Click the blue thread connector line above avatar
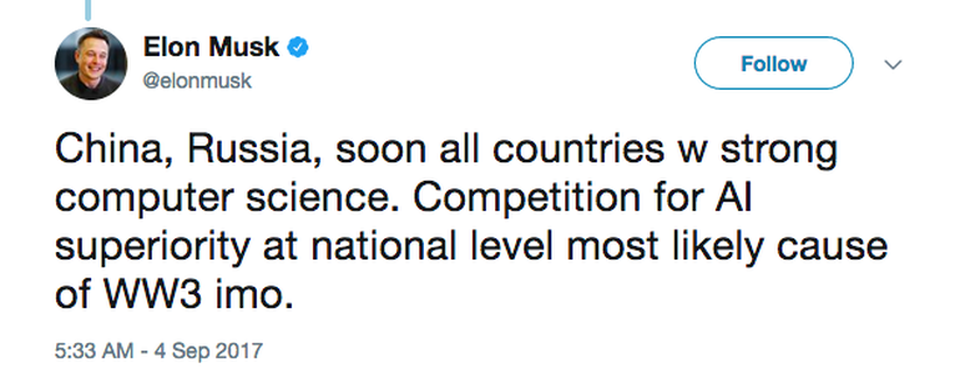Image resolution: width=960 pixels, height=378 pixels. point(88,9)
